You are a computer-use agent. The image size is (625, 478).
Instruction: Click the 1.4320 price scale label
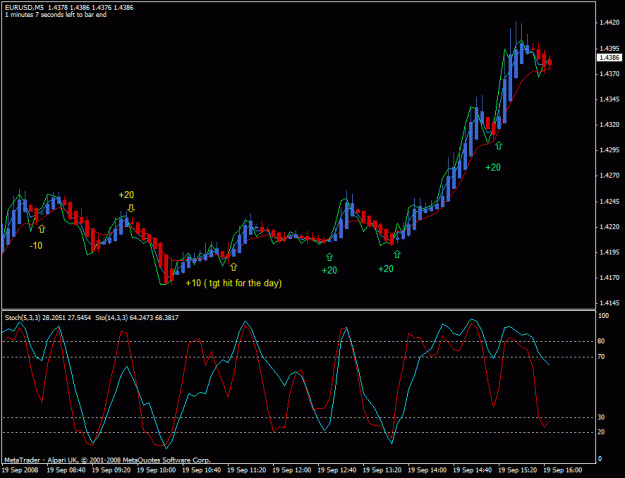[x=610, y=125]
